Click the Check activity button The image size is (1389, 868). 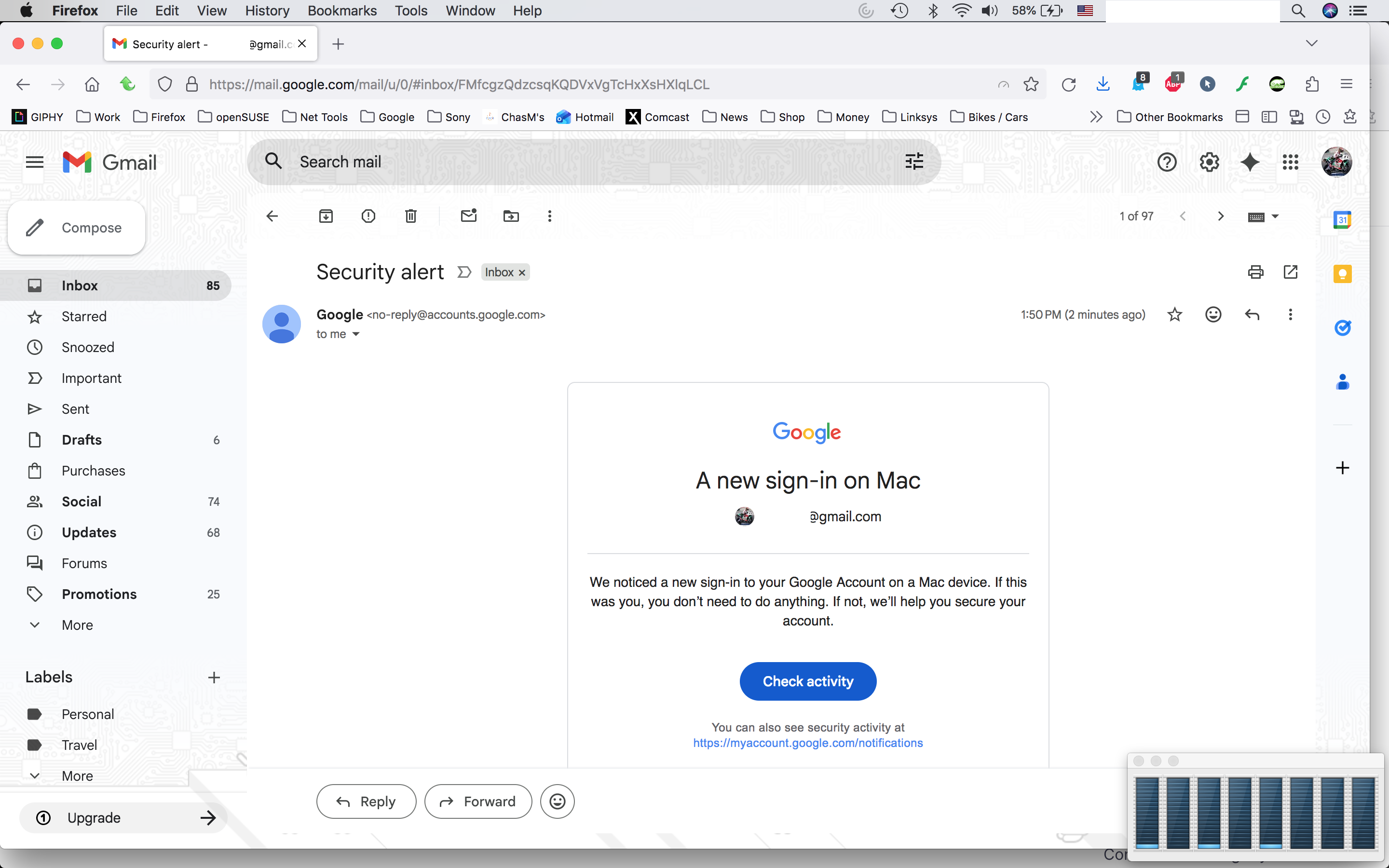click(x=807, y=681)
